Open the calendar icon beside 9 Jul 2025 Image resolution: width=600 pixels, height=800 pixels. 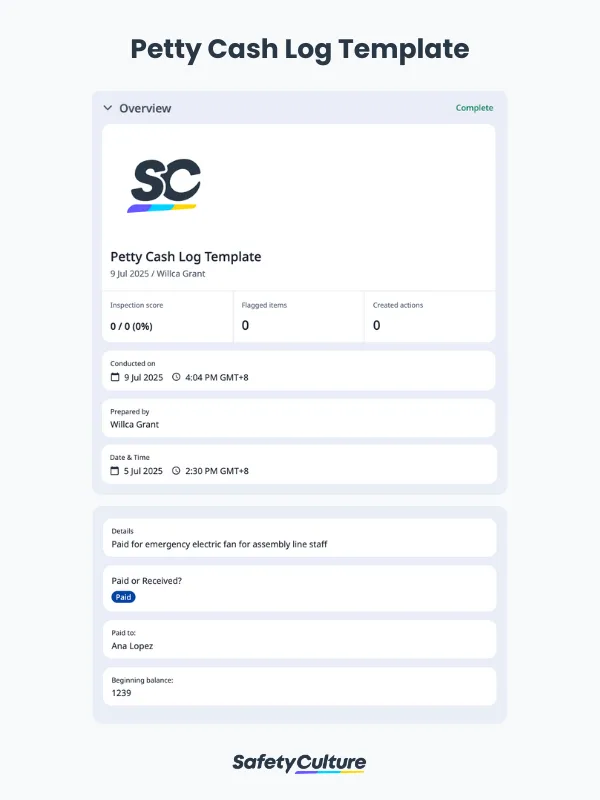point(117,377)
